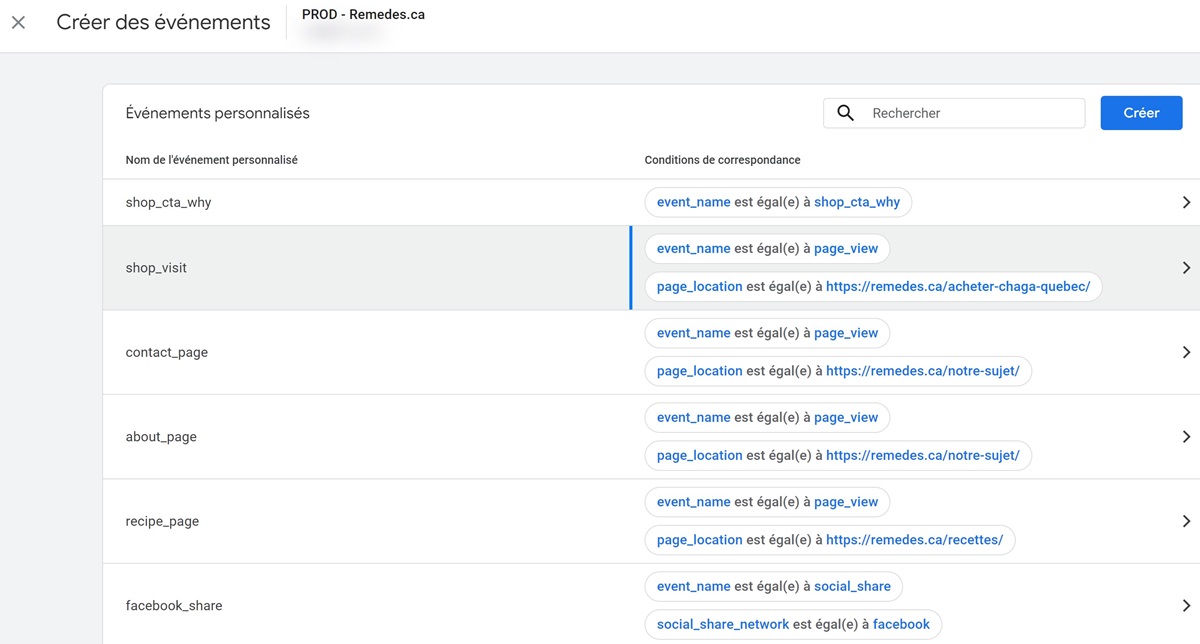Select the shop_visit event name

156,268
